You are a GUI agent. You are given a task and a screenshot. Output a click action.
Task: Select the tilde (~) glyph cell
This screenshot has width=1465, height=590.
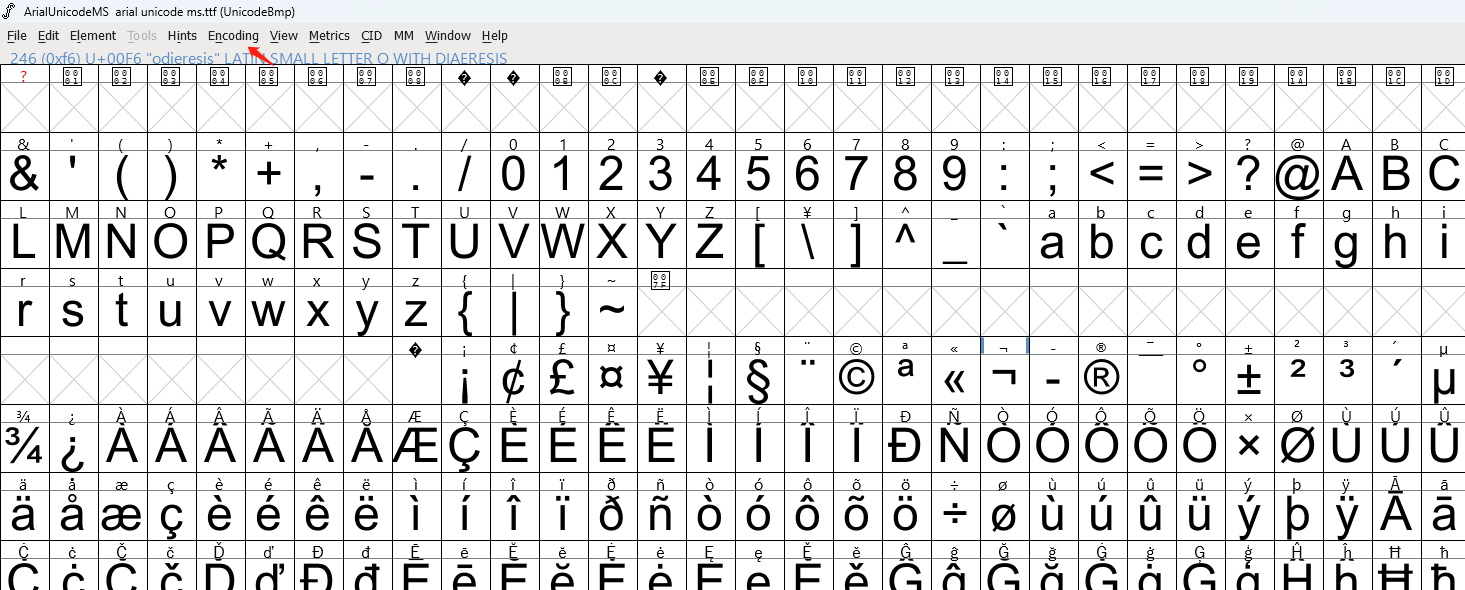coord(611,311)
